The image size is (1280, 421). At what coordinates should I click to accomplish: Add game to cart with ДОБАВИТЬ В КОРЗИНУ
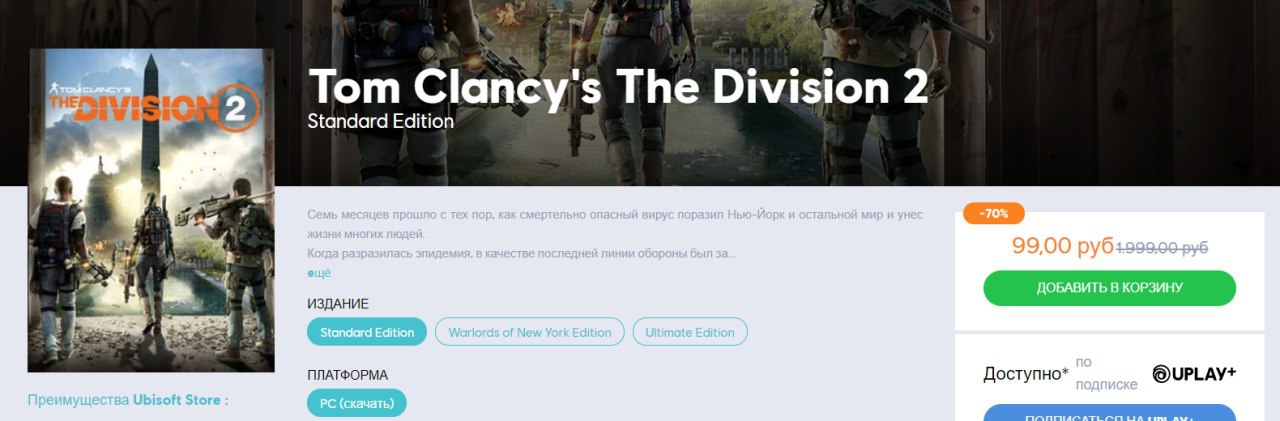coord(1110,288)
